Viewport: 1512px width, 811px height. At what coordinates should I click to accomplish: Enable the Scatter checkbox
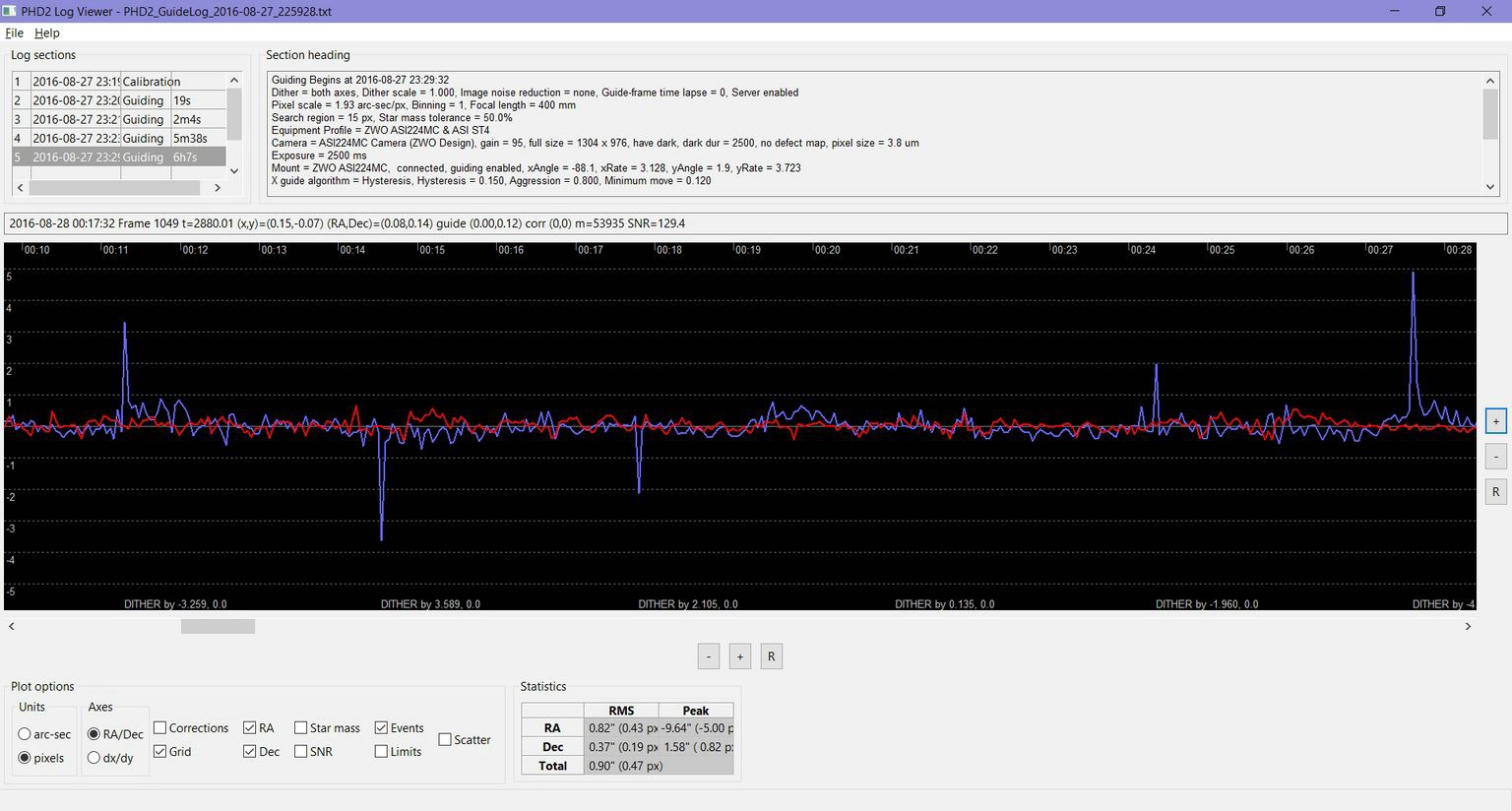[445, 740]
